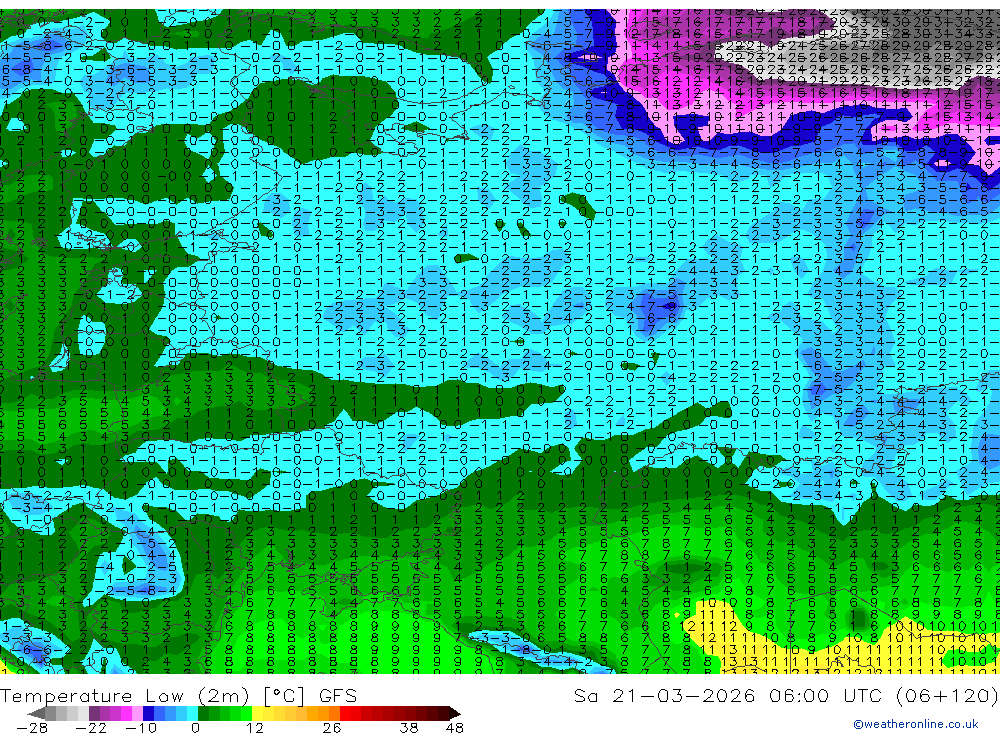
Task: Click the legend label "-28"
Action: pos(32,727)
